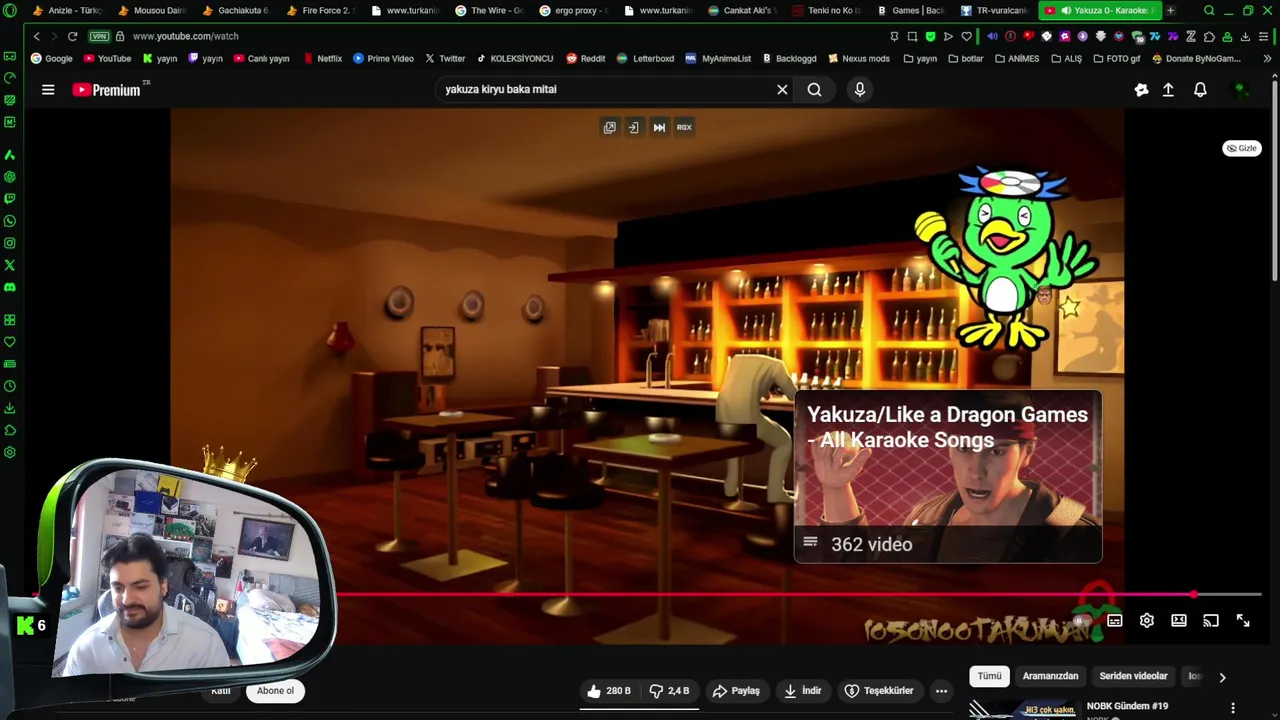Reload the current page
Image resolution: width=1280 pixels, height=720 pixels.
click(72, 36)
